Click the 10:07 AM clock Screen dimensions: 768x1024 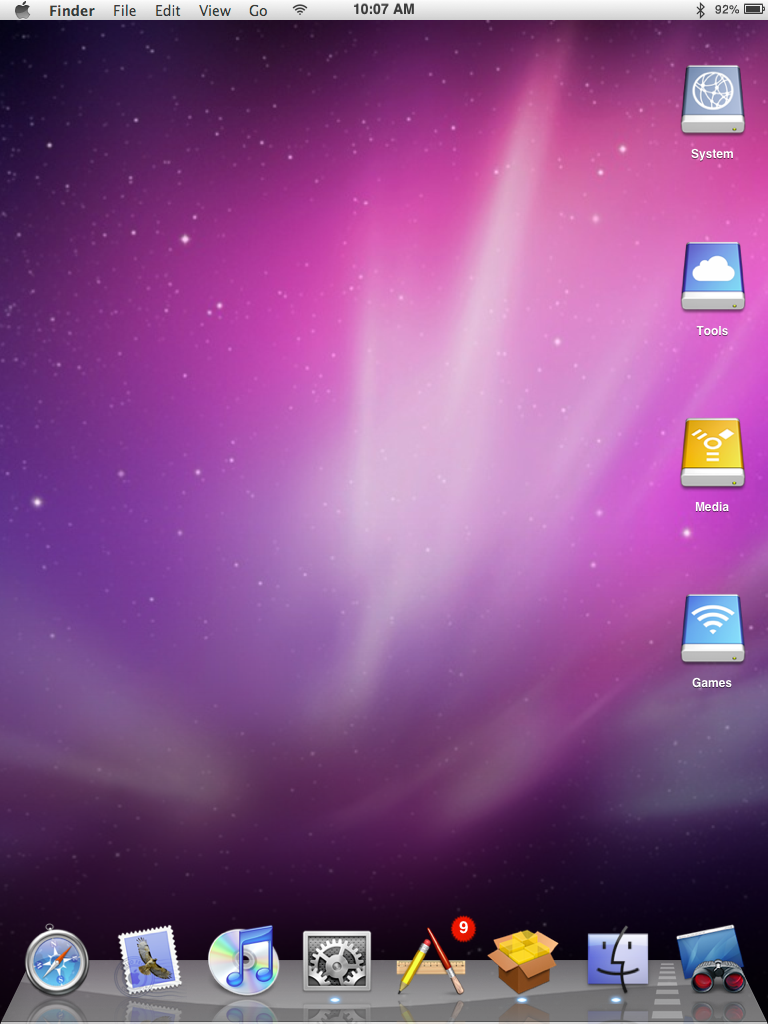tap(384, 9)
